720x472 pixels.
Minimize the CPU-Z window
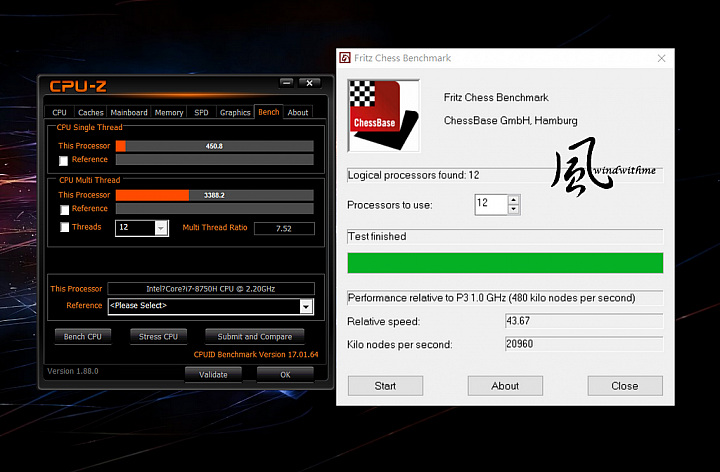point(287,83)
